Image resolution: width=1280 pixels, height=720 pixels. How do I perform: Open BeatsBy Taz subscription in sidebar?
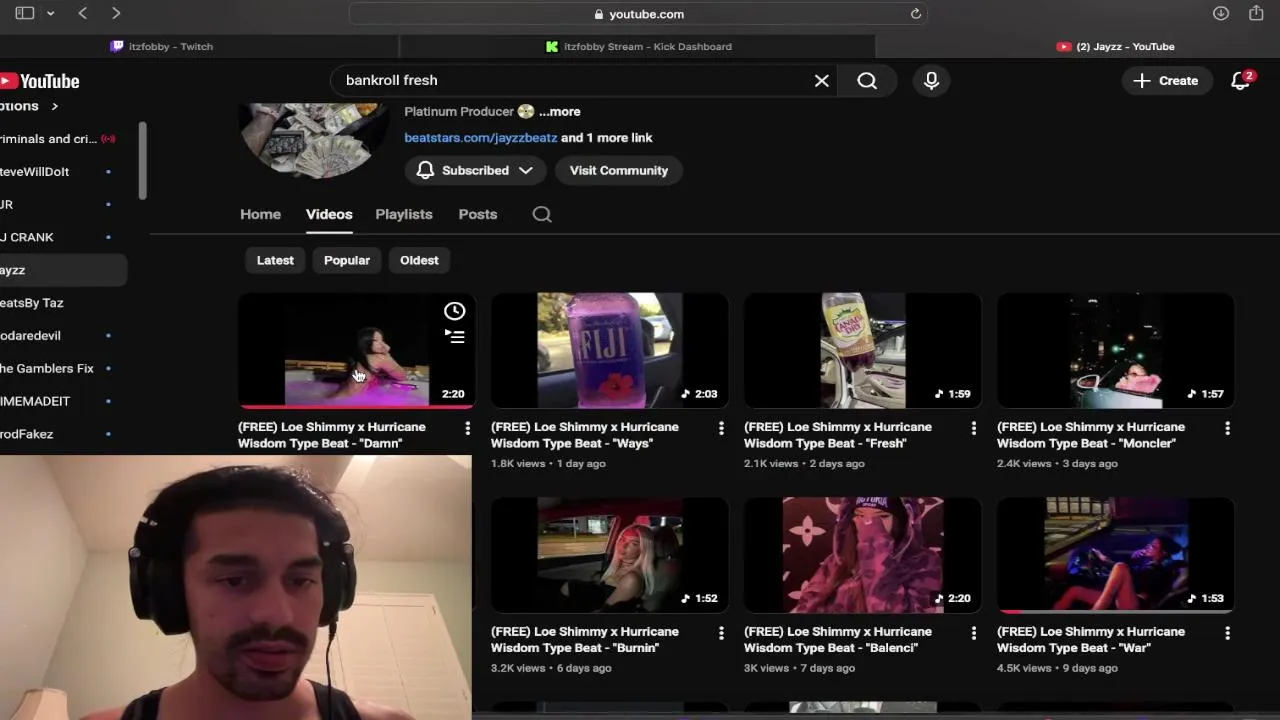tap(58, 303)
